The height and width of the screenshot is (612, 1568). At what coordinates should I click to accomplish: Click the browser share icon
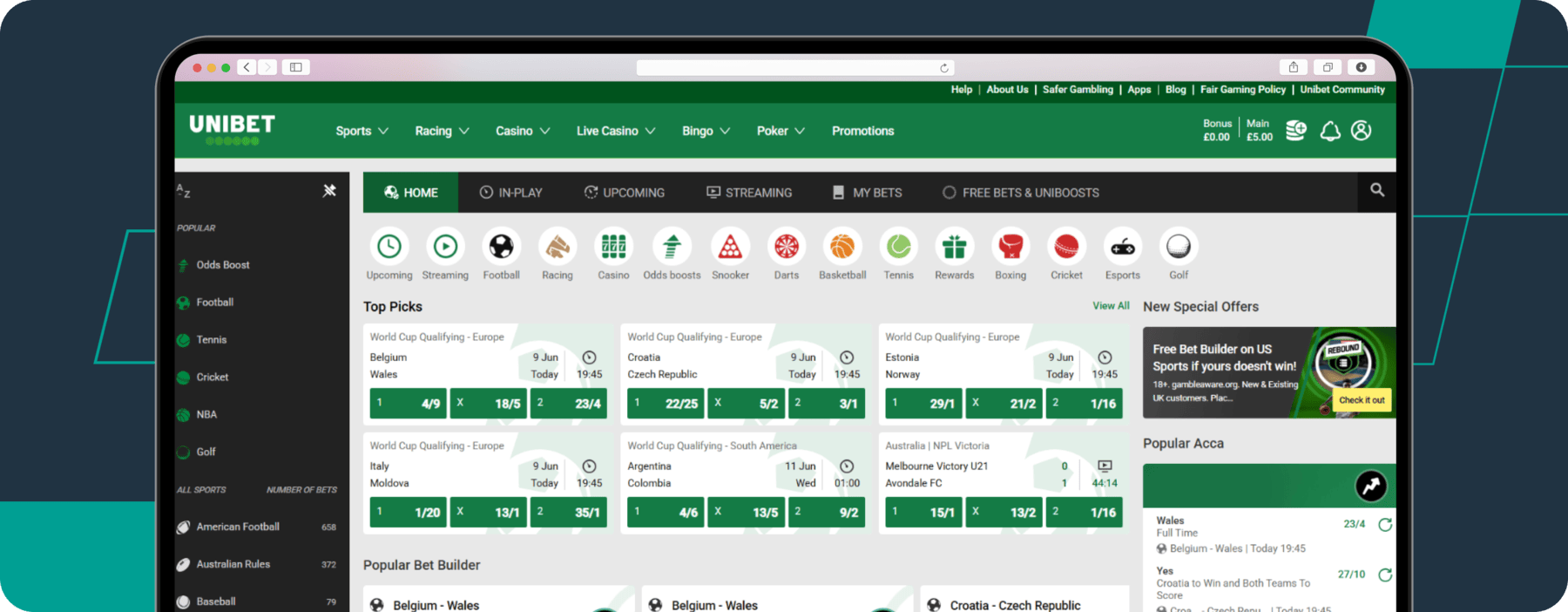(x=1294, y=67)
